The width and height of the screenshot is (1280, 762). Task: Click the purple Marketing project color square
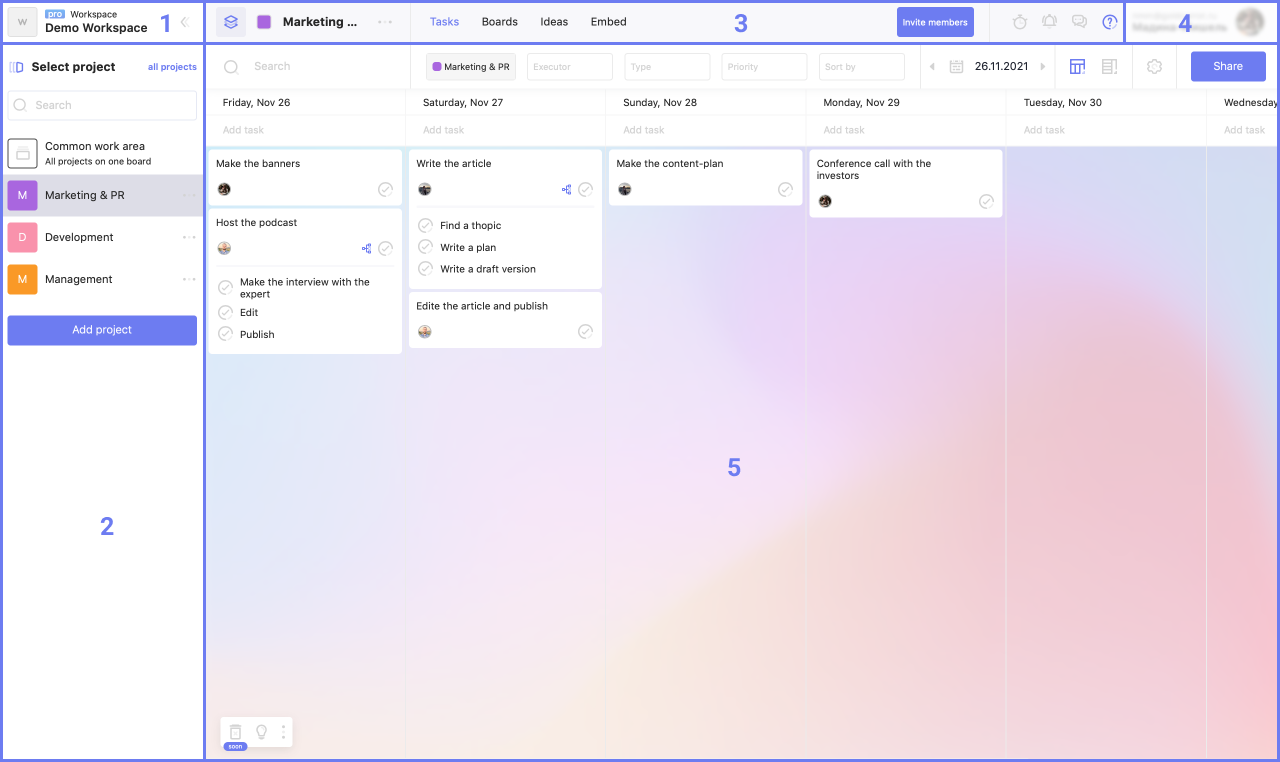pyautogui.click(x=264, y=22)
